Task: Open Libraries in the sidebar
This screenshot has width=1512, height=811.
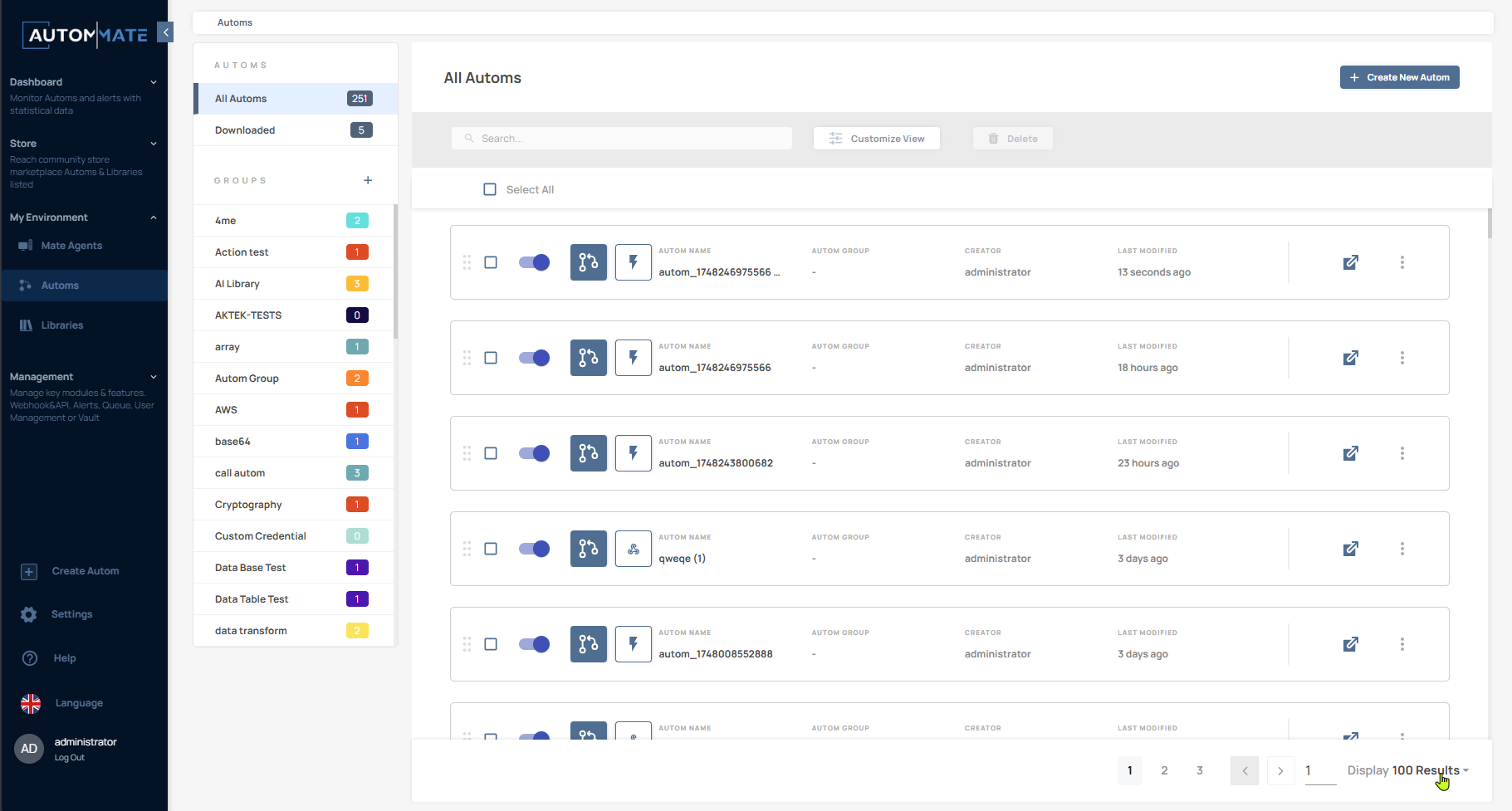Action: point(62,325)
